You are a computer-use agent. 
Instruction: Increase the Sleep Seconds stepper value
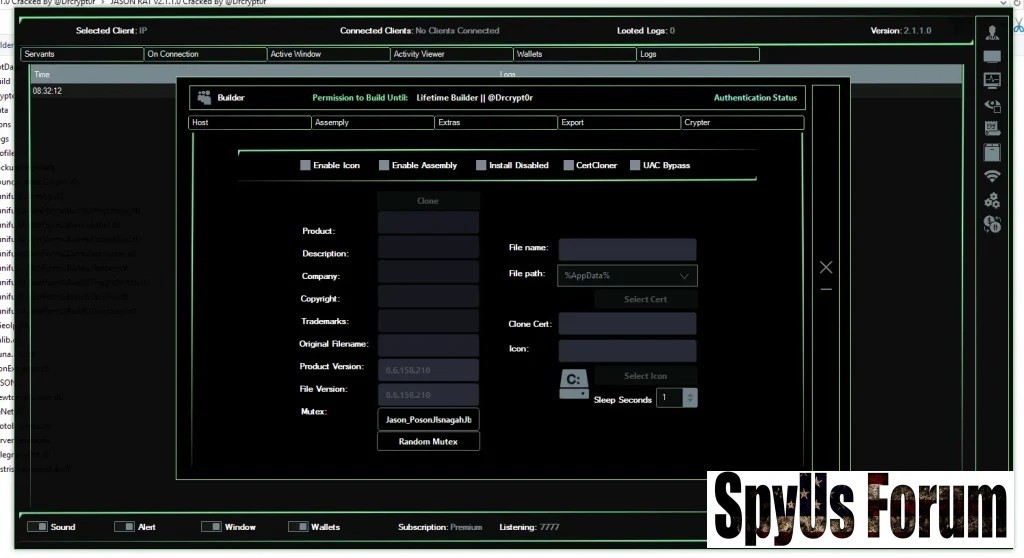[691, 394]
